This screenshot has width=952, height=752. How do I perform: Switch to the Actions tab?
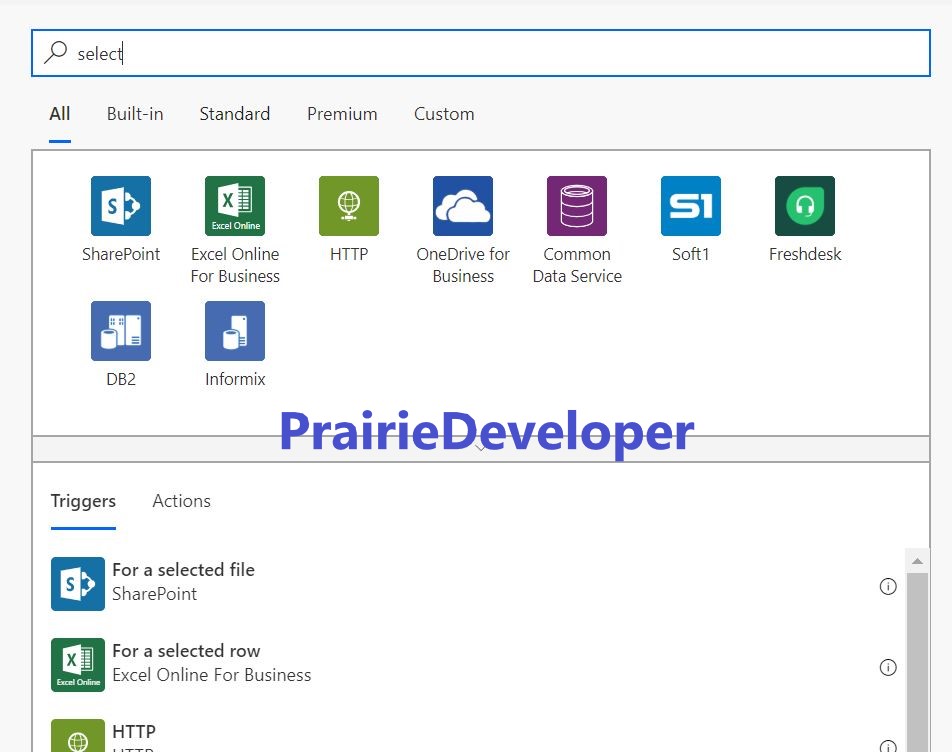click(182, 501)
